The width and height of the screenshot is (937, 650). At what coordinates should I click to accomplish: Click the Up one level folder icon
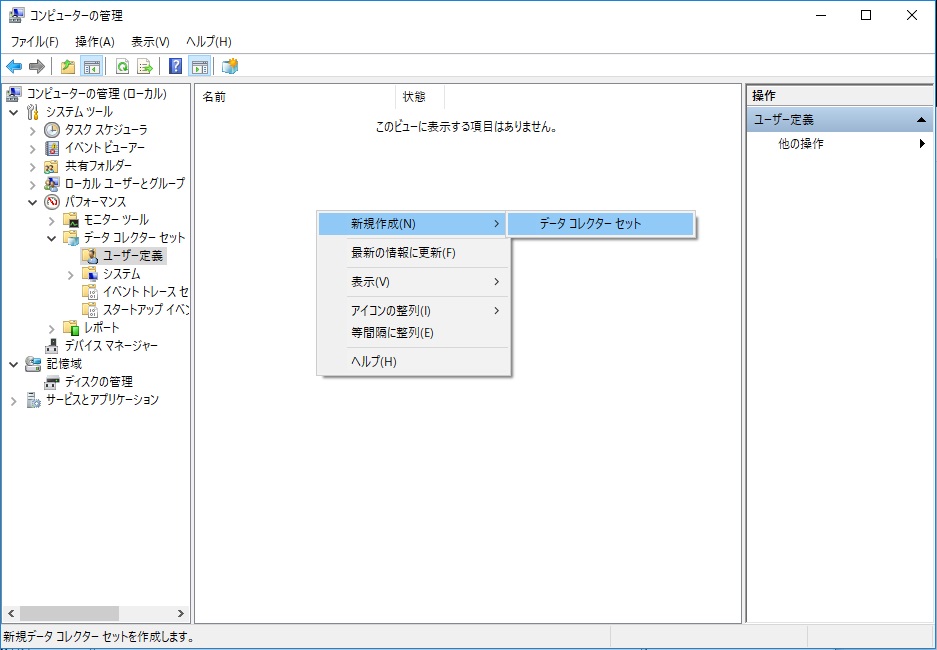click(x=68, y=67)
